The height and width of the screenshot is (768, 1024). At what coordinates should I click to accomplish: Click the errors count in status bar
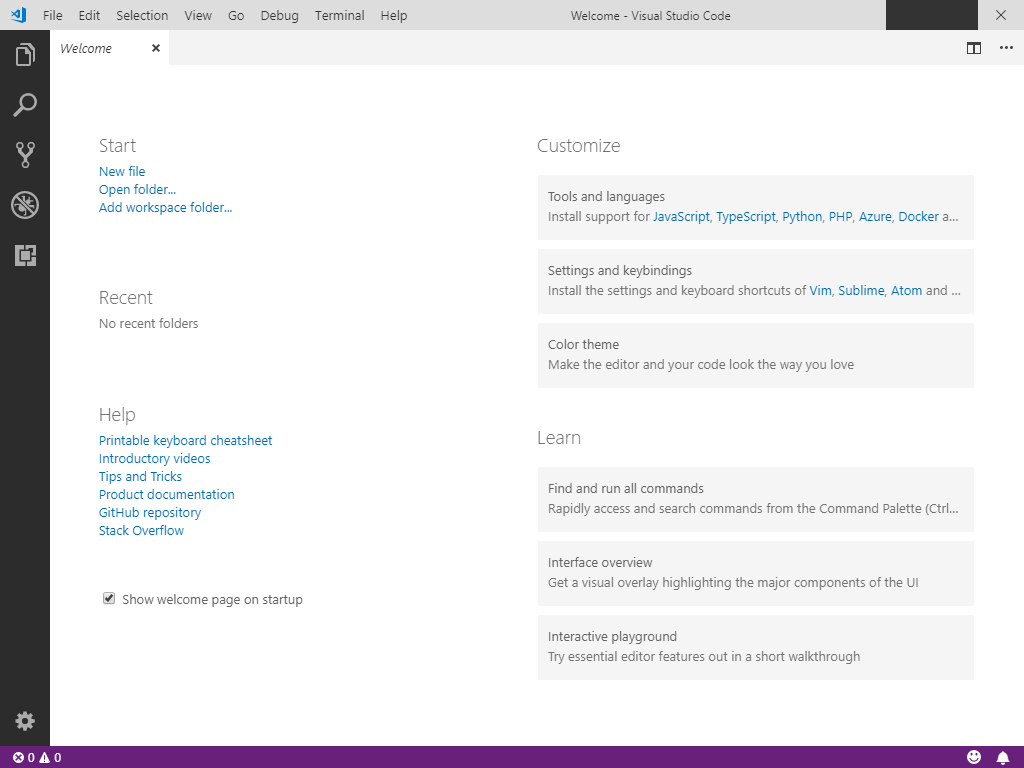24,758
